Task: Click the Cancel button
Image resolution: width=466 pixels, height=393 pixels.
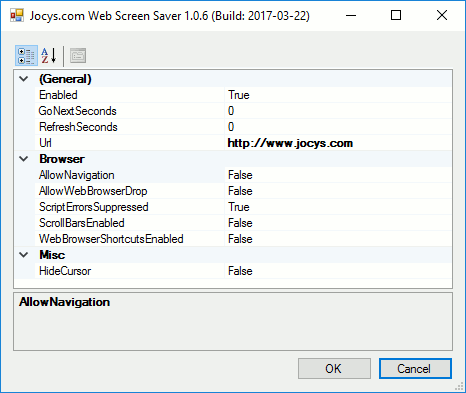Action: click(415, 369)
